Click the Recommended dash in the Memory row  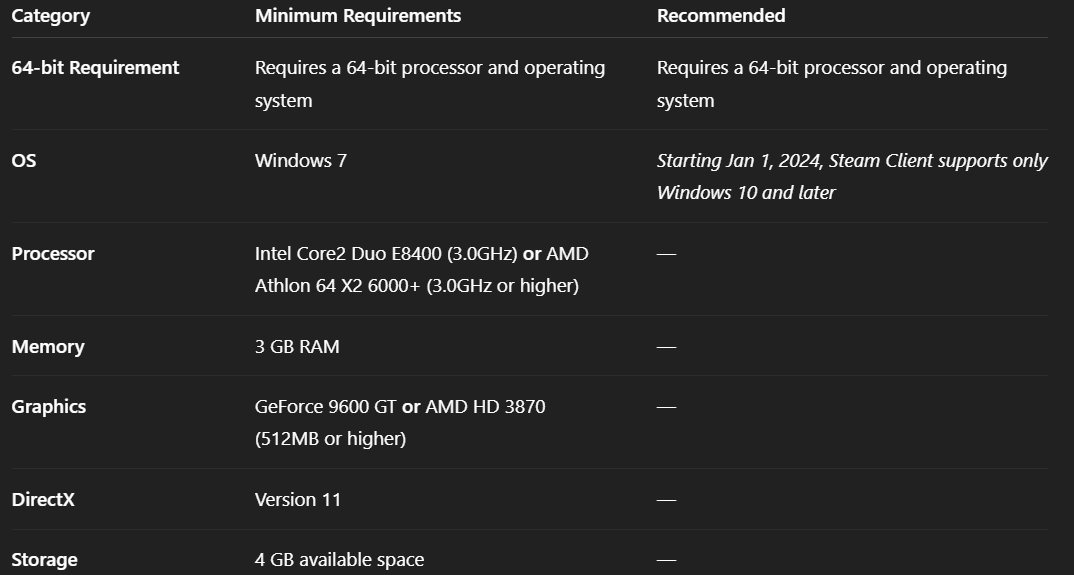pos(666,347)
